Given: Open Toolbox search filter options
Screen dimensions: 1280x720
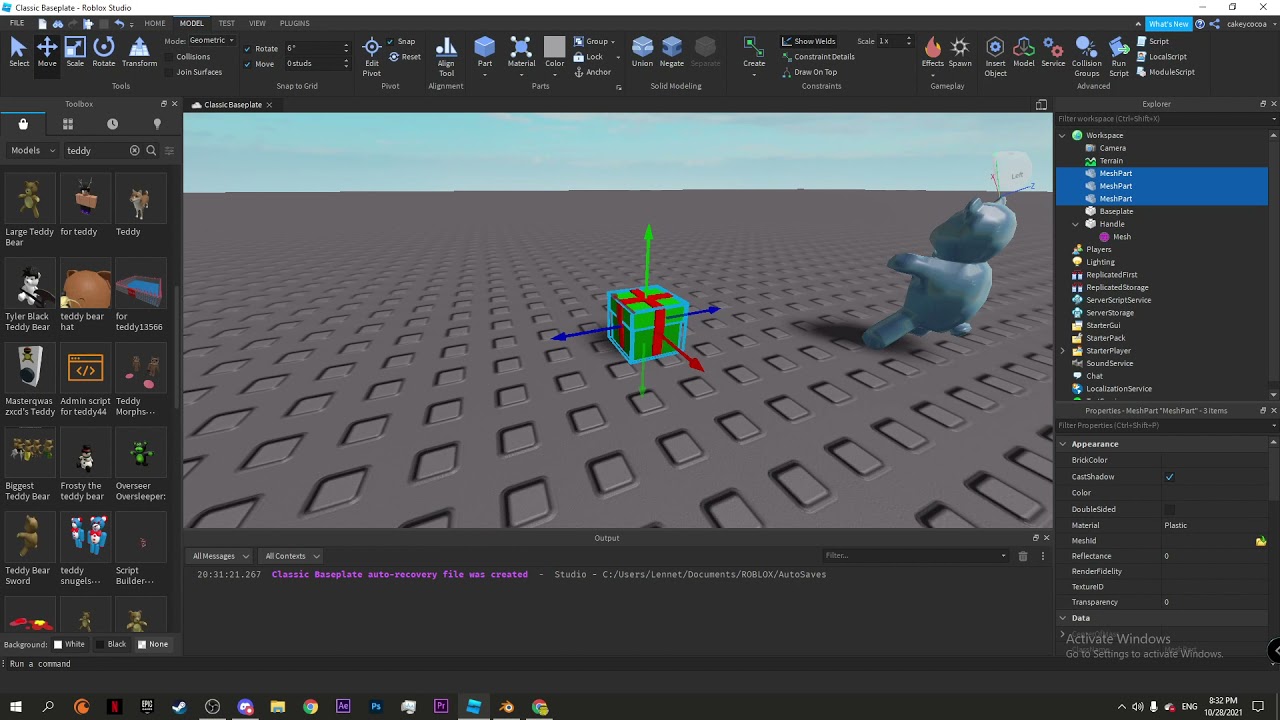Looking at the screenshot, I should (169, 151).
